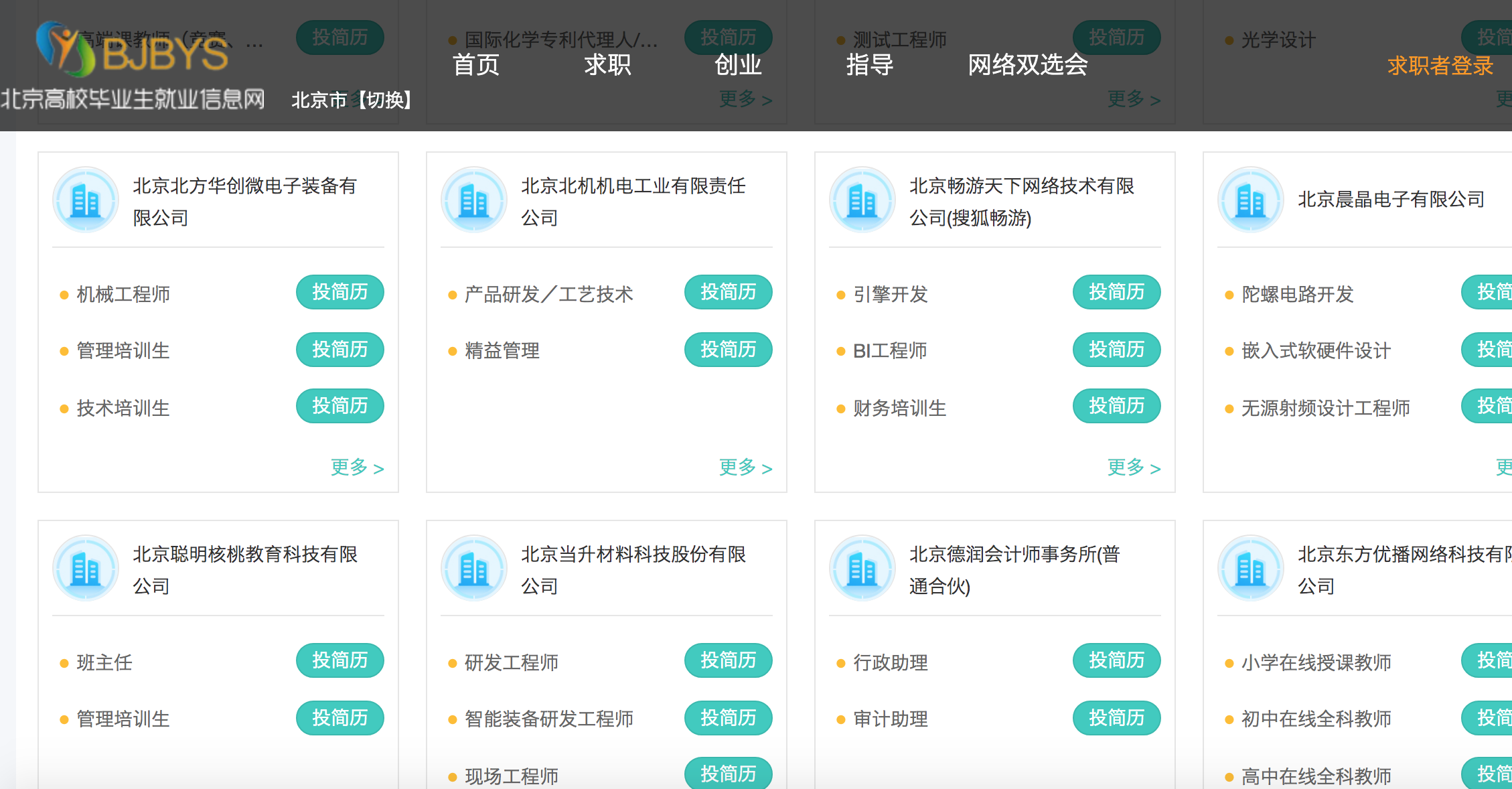Open the 网络双选会 navigation menu item
This screenshot has height=789, width=1512.
pos(1027,65)
